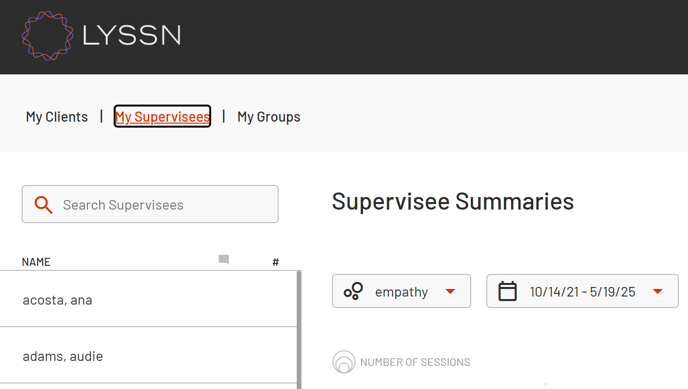
Task: Expand date range red arrow
Action: point(657,292)
